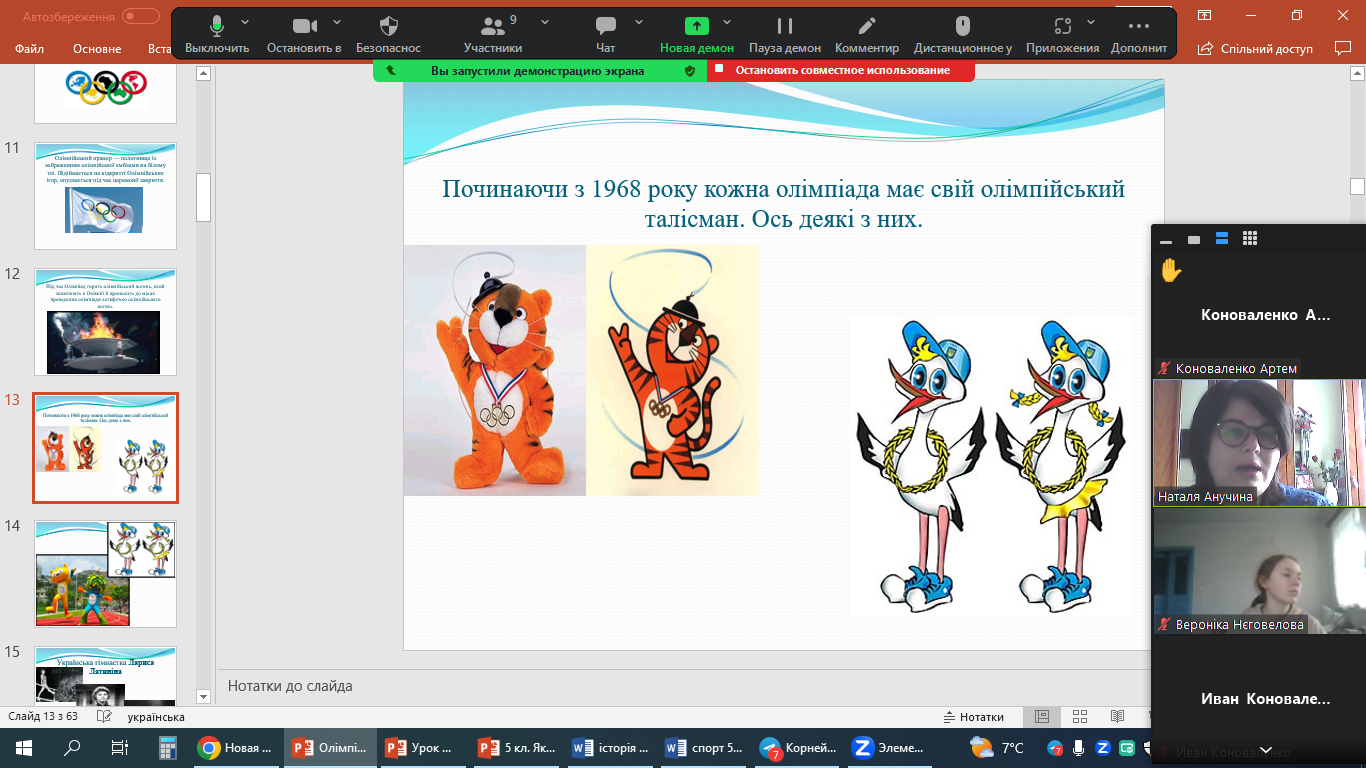Open Участники participants list
Image resolution: width=1366 pixels, height=768 pixels.
pos(493,34)
